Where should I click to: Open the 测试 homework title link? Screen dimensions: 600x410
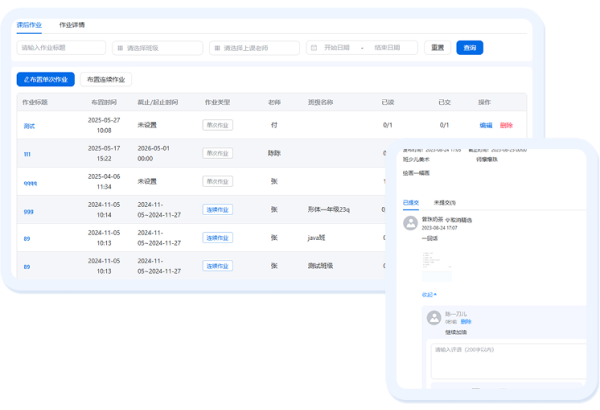pos(29,125)
